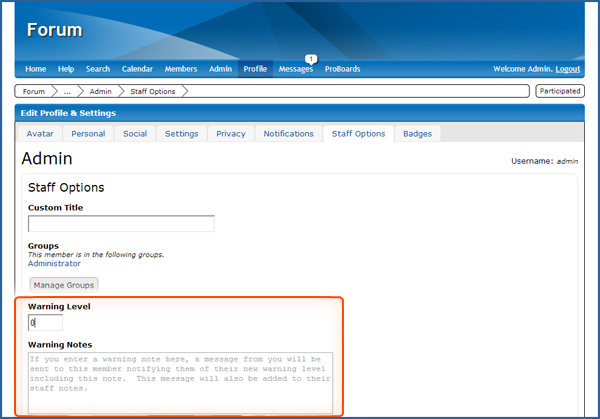This screenshot has height=419, width=600.
Task: Switch to the Privacy tab
Action: tap(231, 134)
